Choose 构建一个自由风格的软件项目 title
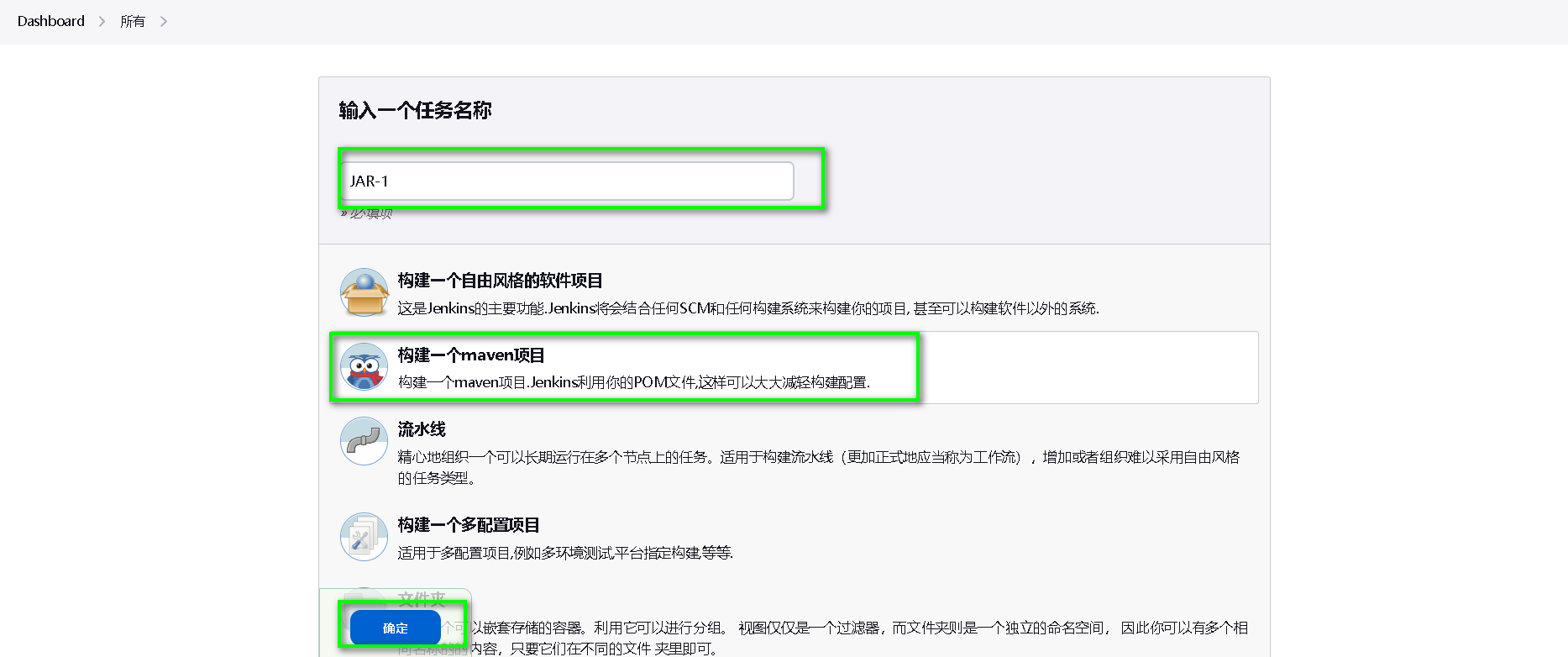 point(501,281)
